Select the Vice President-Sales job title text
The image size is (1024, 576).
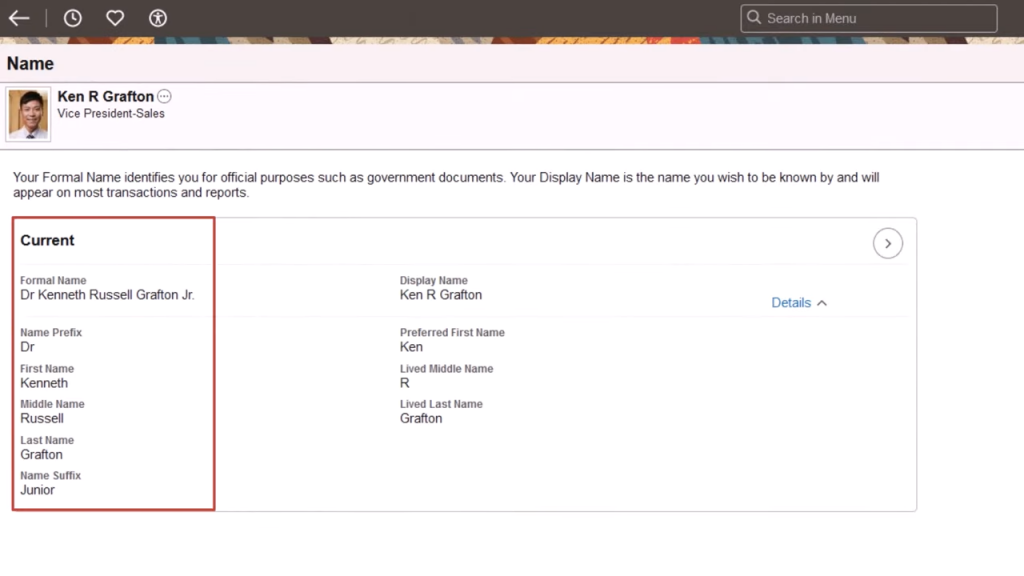[x=111, y=114]
